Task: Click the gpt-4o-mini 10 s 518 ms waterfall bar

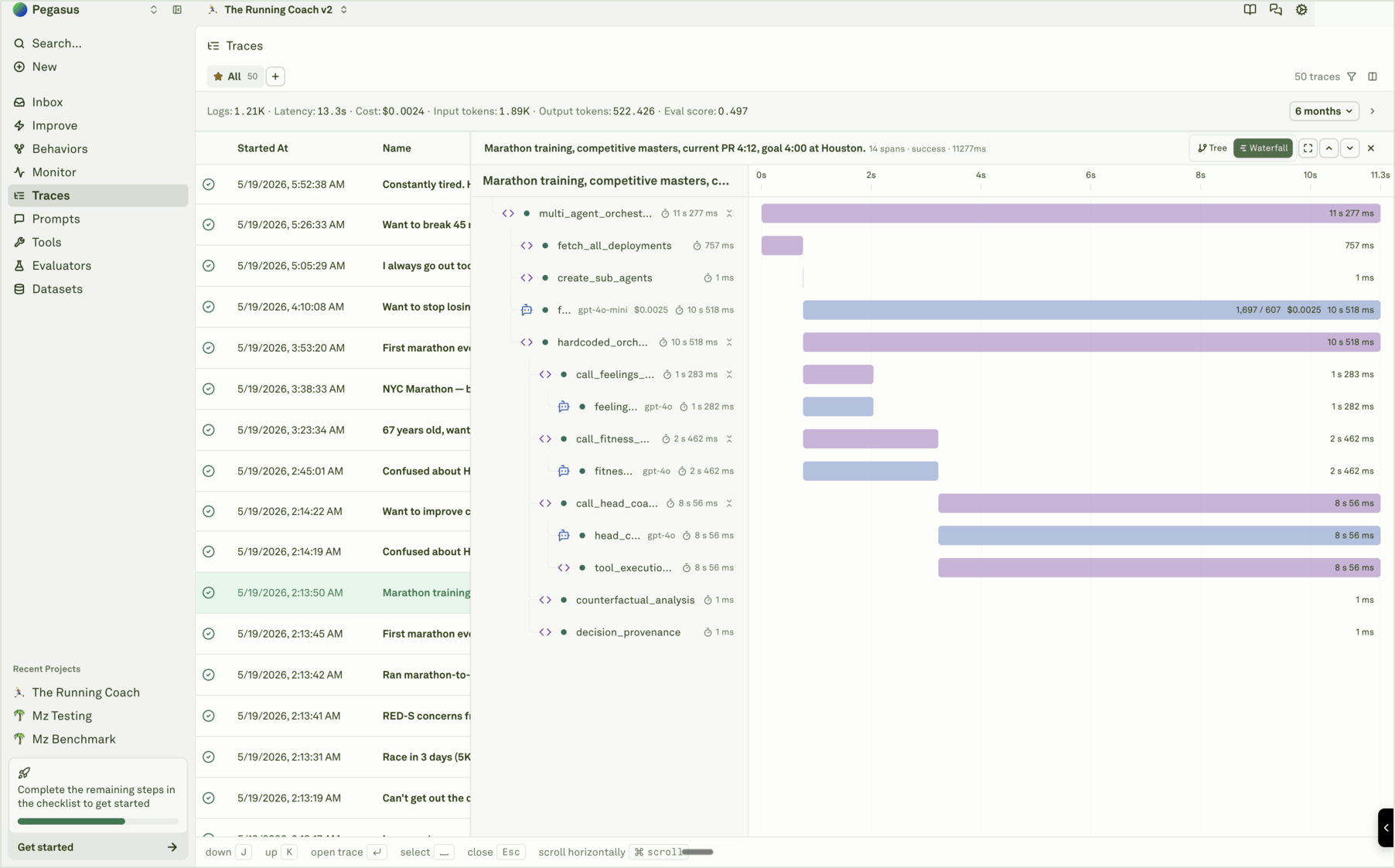Action: 1091,310
